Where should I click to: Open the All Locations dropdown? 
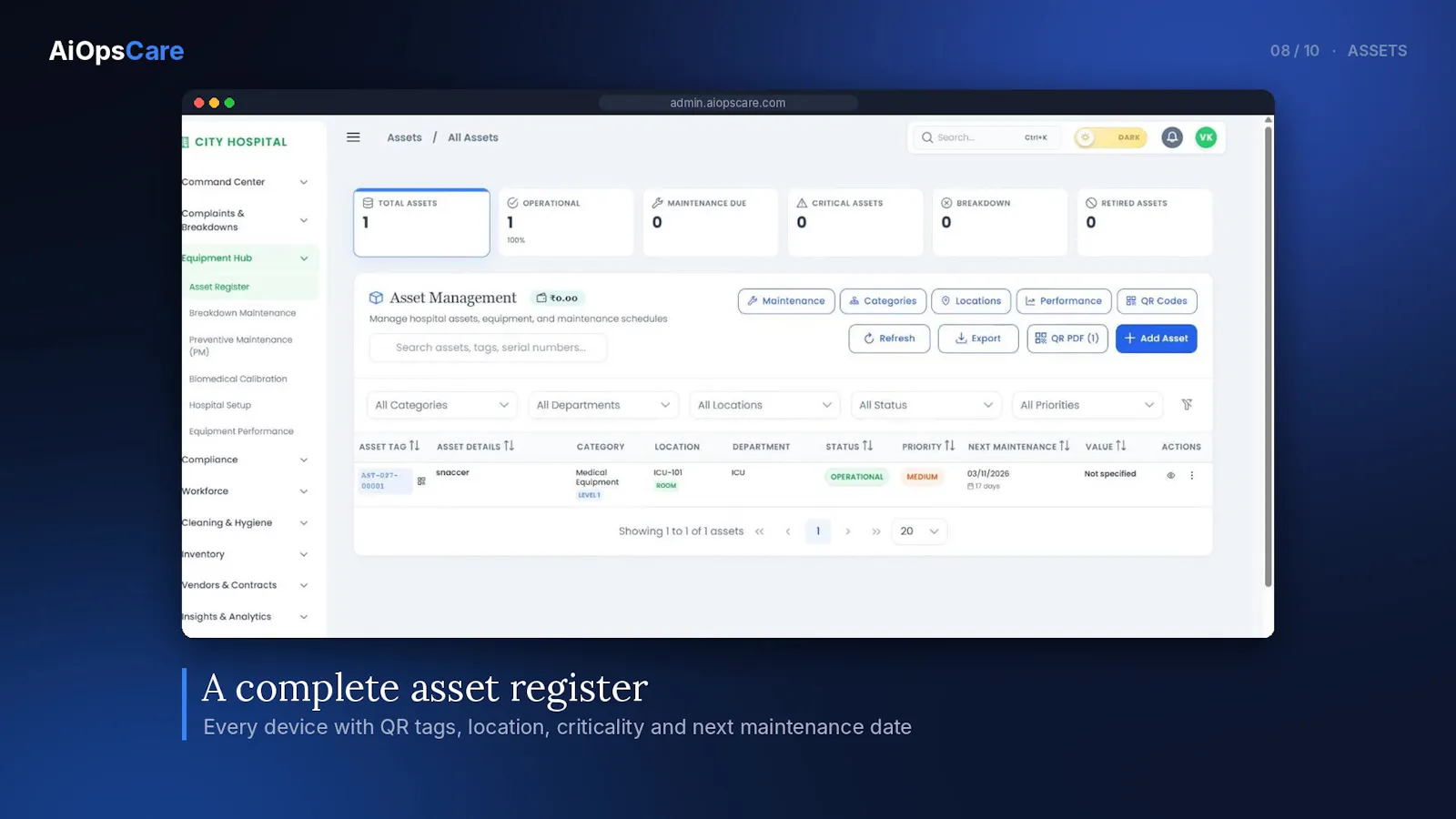[x=764, y=405]
